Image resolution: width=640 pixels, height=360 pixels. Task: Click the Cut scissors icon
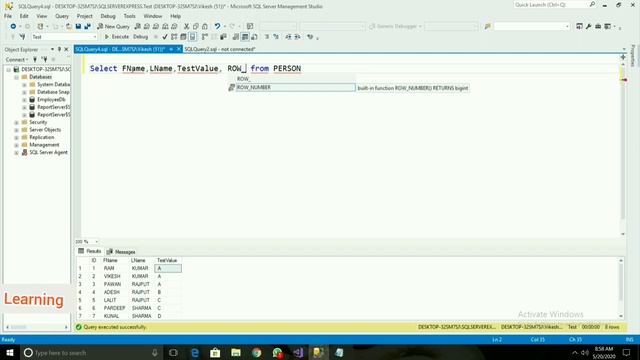(187, 26)
